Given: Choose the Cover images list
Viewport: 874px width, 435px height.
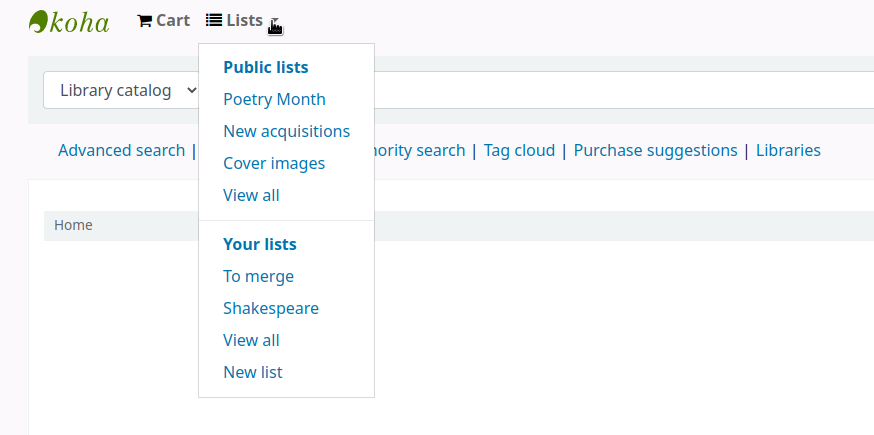Looking at the screenshot, I should pyautogui.click(x=274, y=164).
